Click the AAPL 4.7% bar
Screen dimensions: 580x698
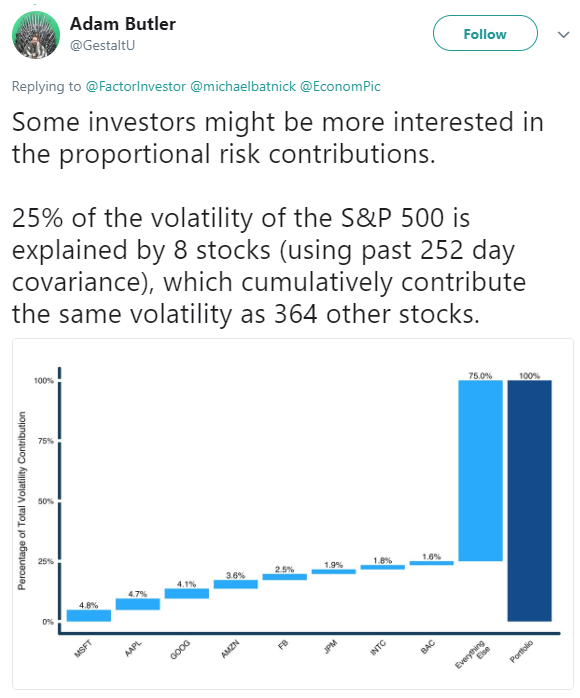pos(138,604)
